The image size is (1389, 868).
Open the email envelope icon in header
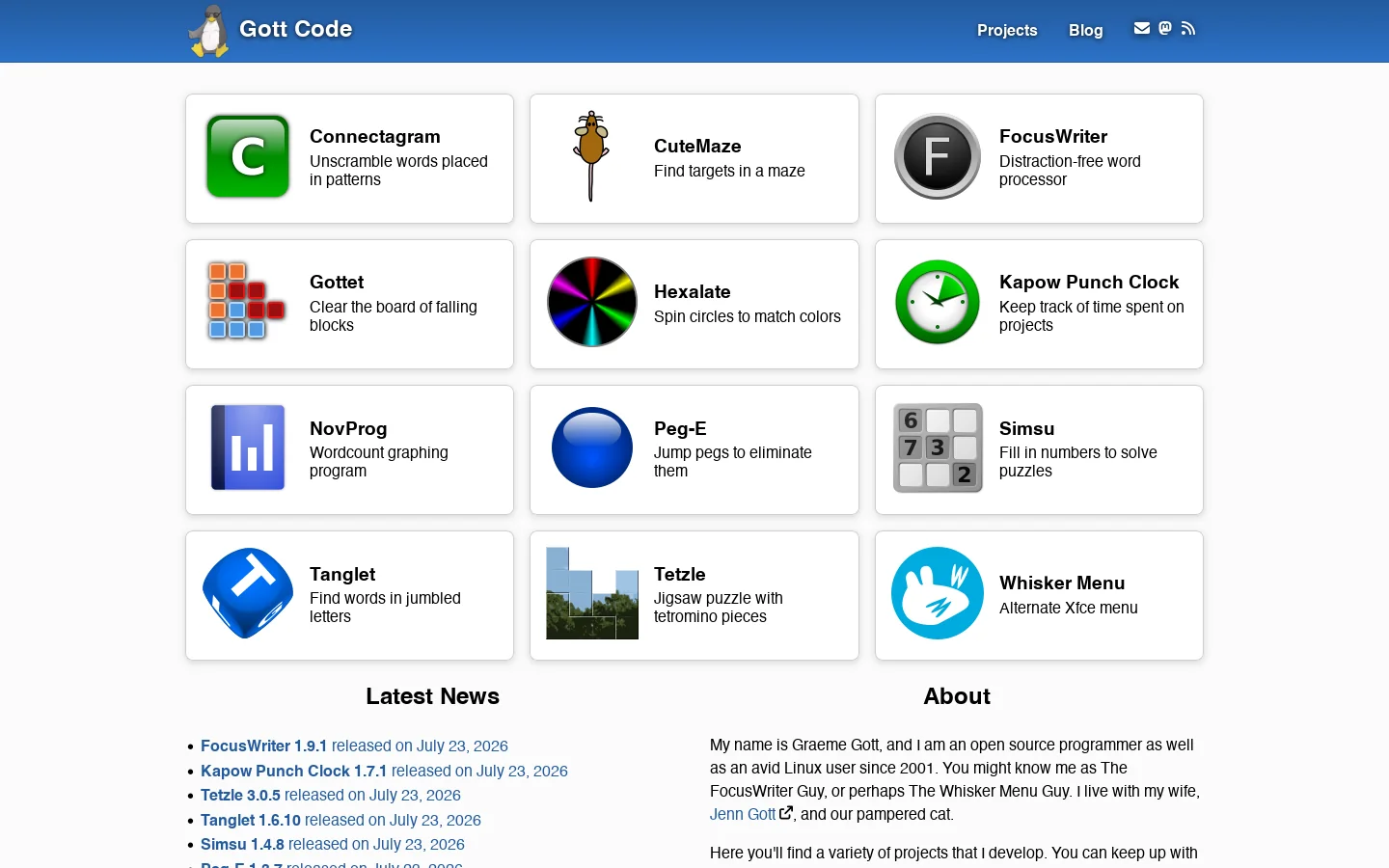[1142, 29]
